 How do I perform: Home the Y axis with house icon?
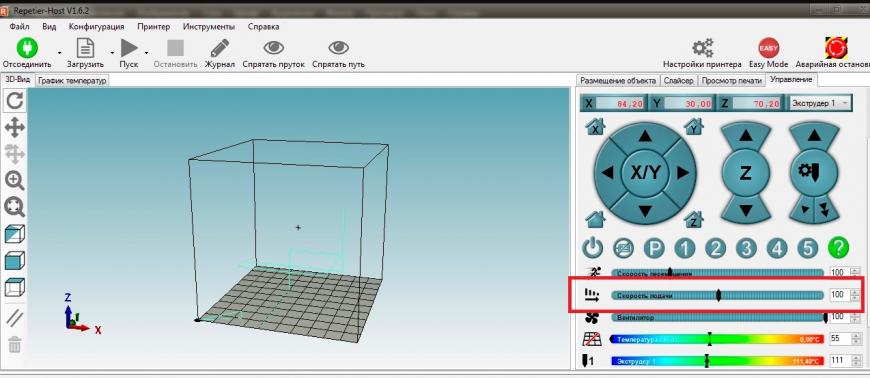(694, 127)
